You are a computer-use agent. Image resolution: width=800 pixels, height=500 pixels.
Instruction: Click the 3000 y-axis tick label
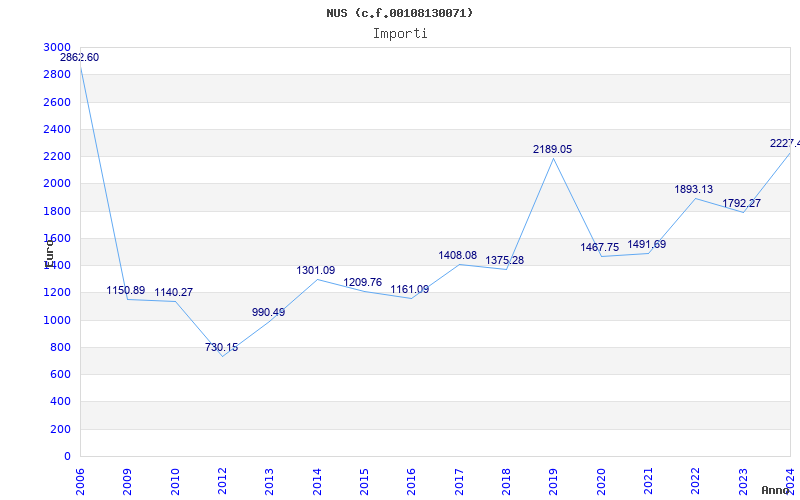(57, 47)
